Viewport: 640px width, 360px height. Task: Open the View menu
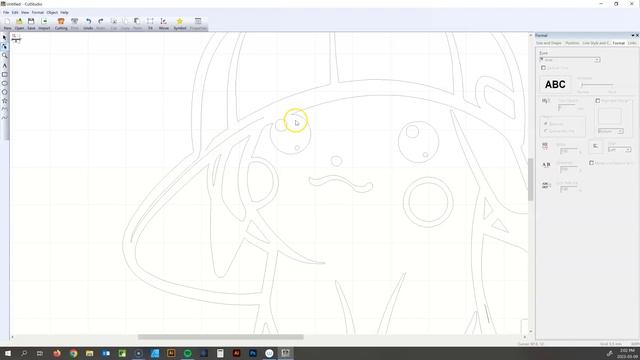(25, 12)
